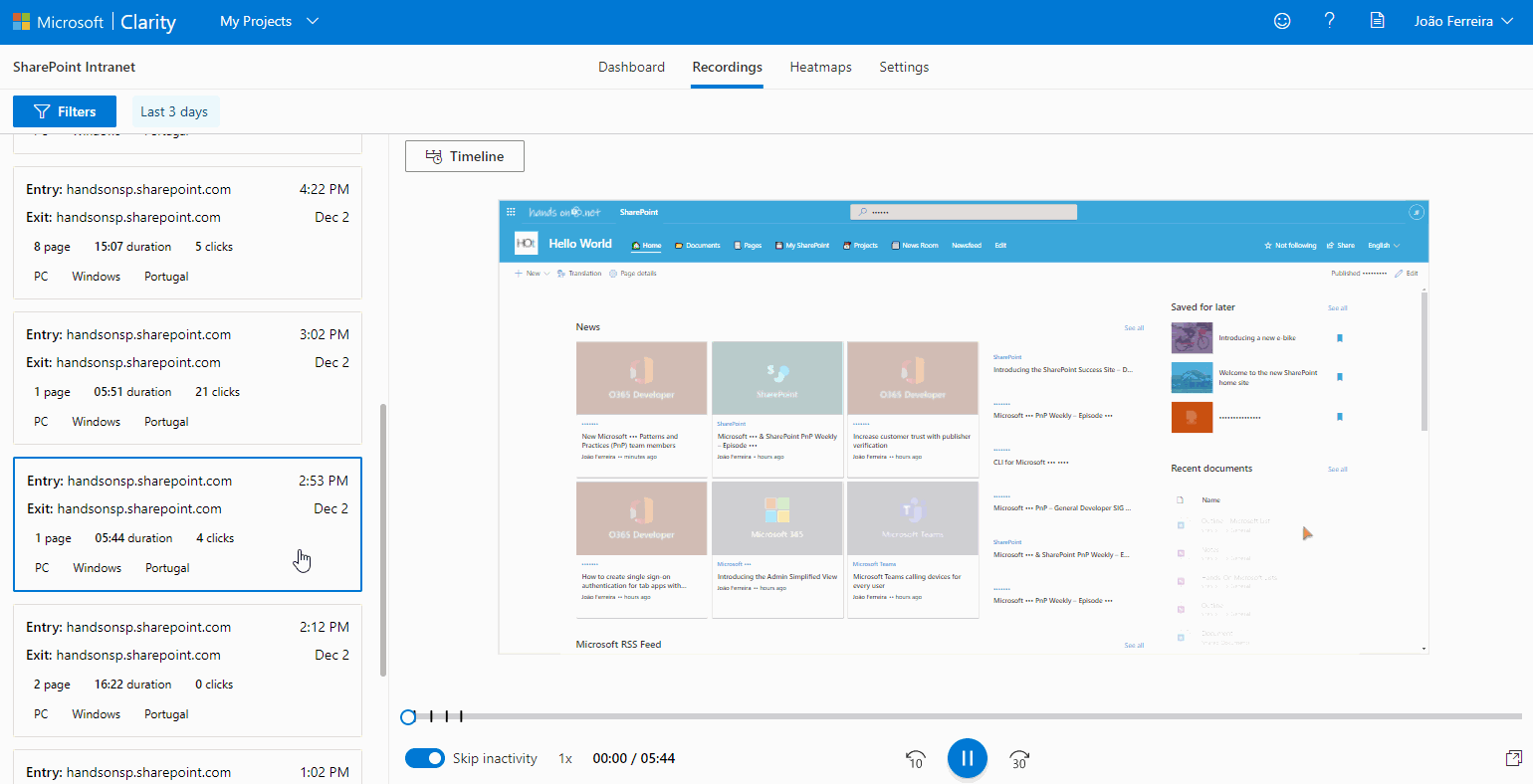Click the e-bike saved item thumbnail
Viewport: 1533px width, 784px height.
click(x=1192, y=338)
